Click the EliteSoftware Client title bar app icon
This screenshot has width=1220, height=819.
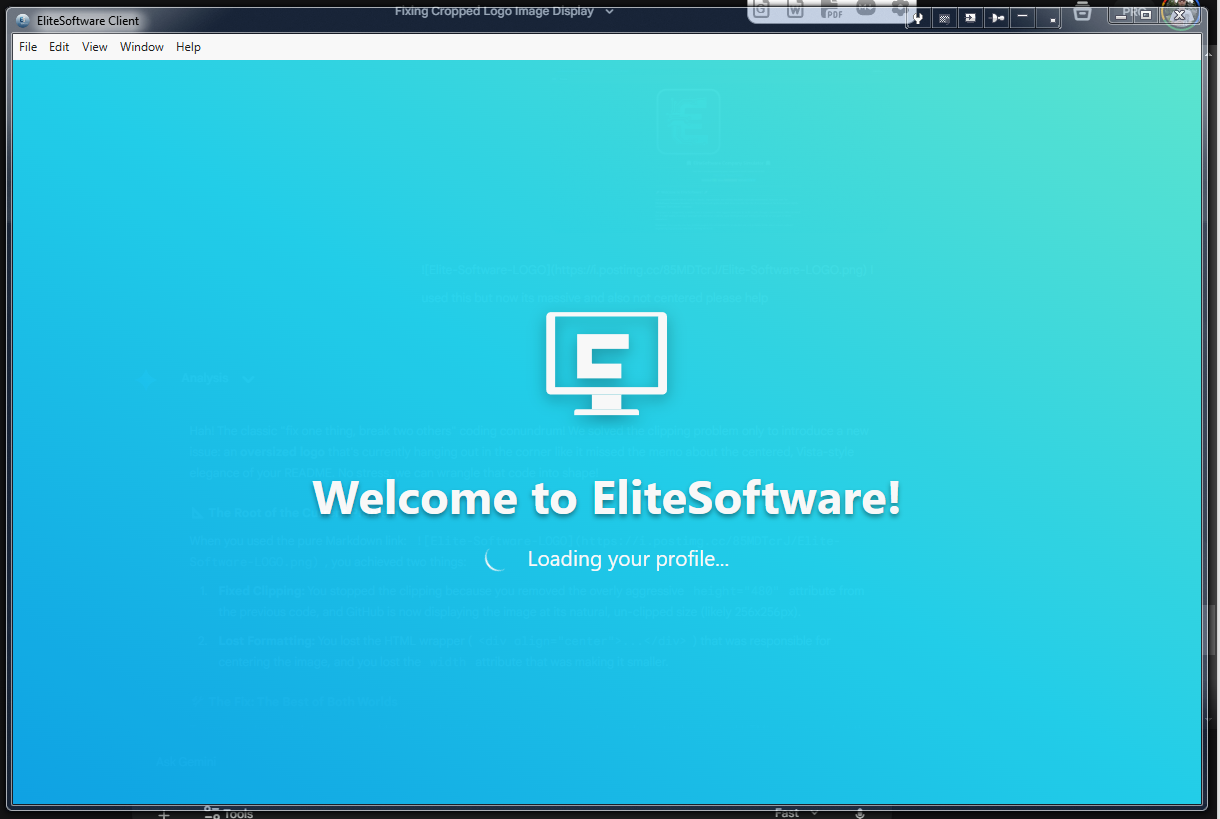tap(23, 20)
